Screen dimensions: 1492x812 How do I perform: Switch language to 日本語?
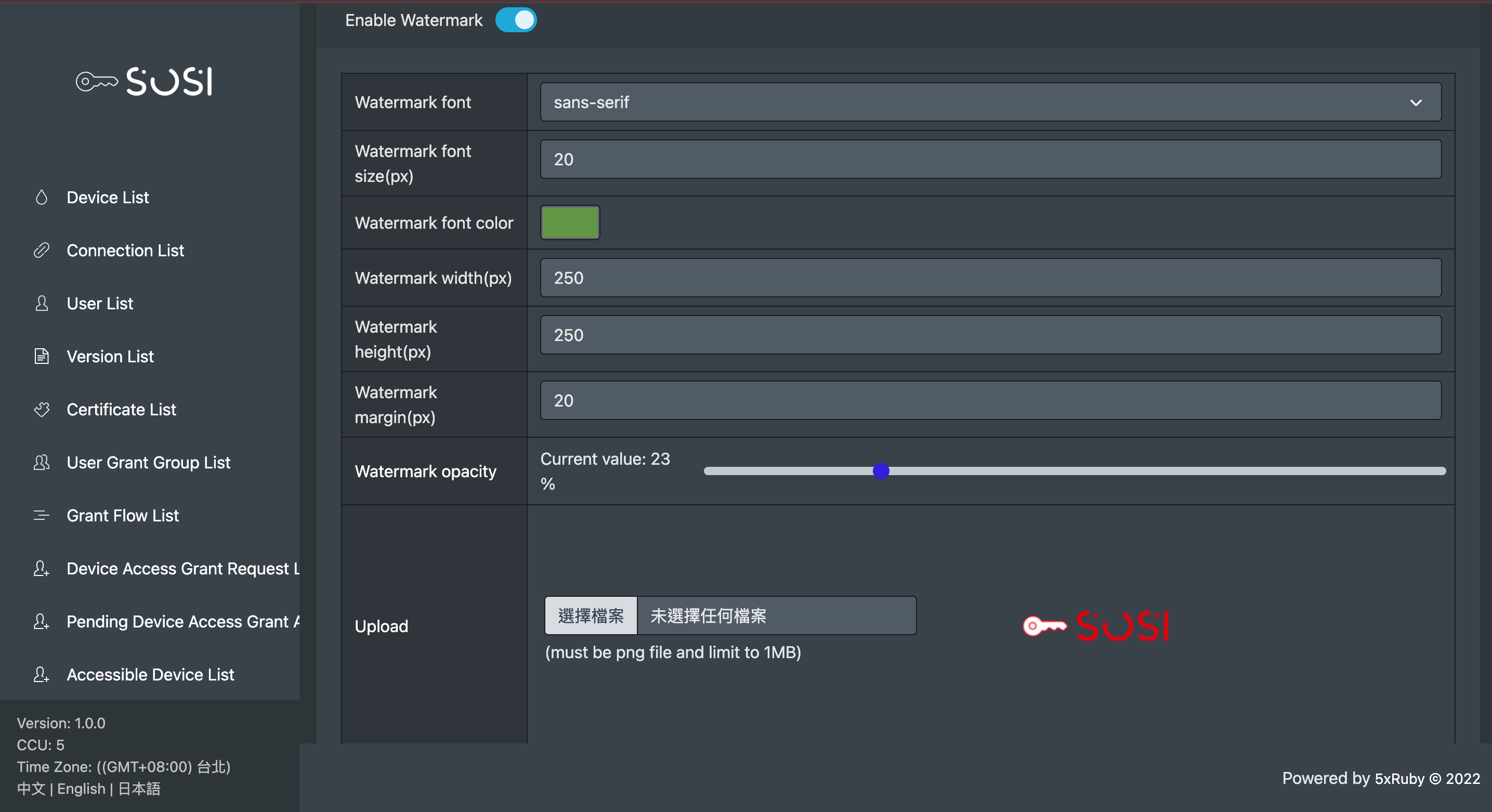139,789
